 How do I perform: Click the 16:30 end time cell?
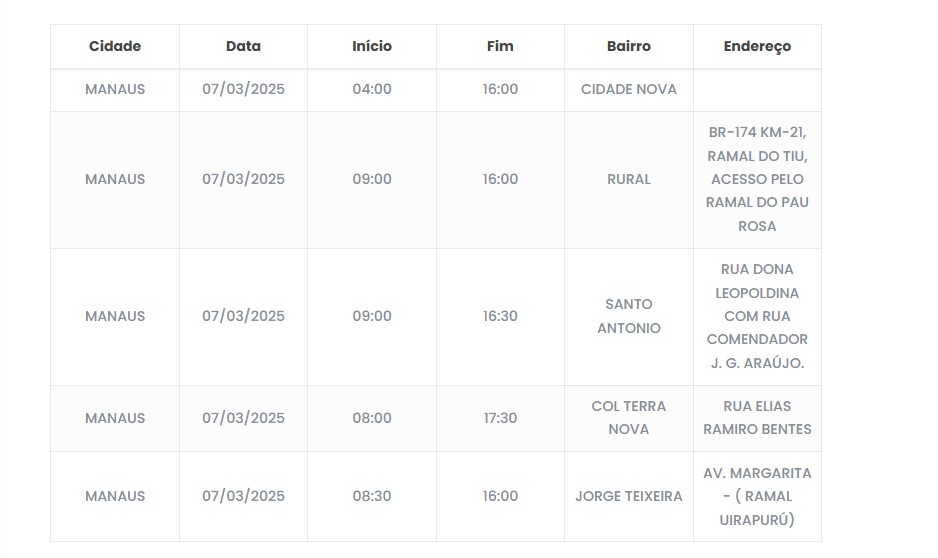tap(500, 316)
